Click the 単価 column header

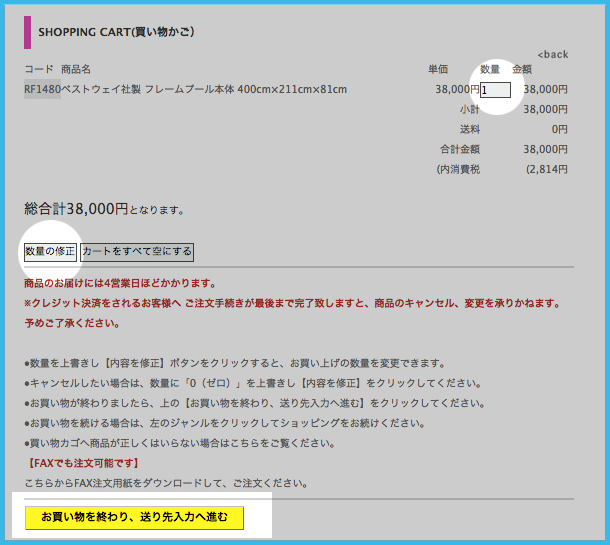(438, 69)
